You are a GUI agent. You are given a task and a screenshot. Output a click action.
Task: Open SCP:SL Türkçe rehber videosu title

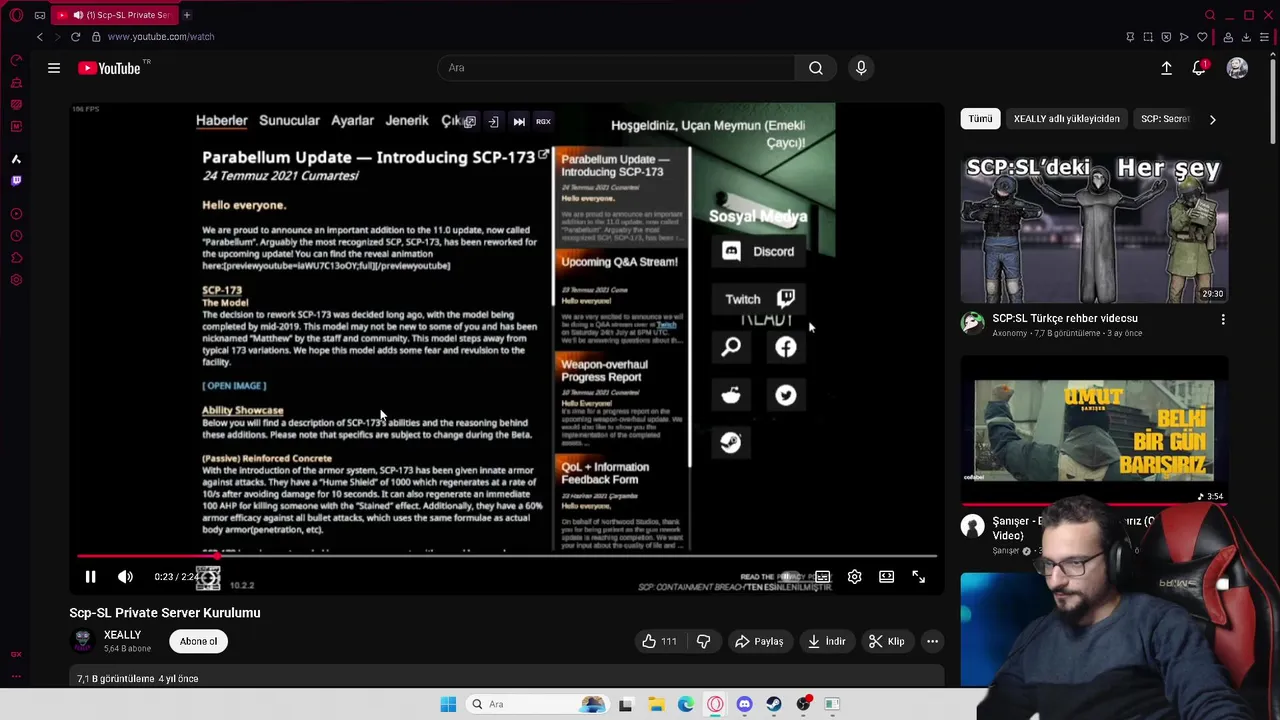[x=1065, y=318]
